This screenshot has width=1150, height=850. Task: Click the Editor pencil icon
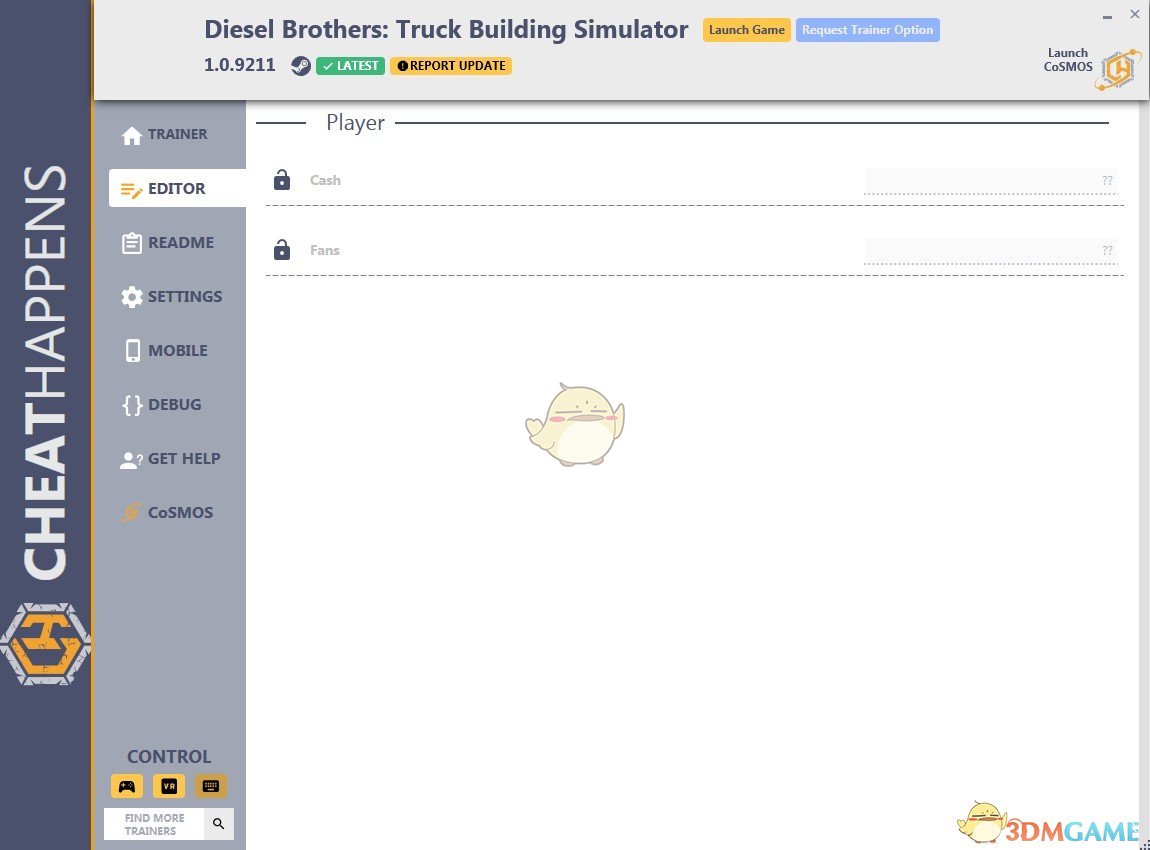click(x=131, y=190)
